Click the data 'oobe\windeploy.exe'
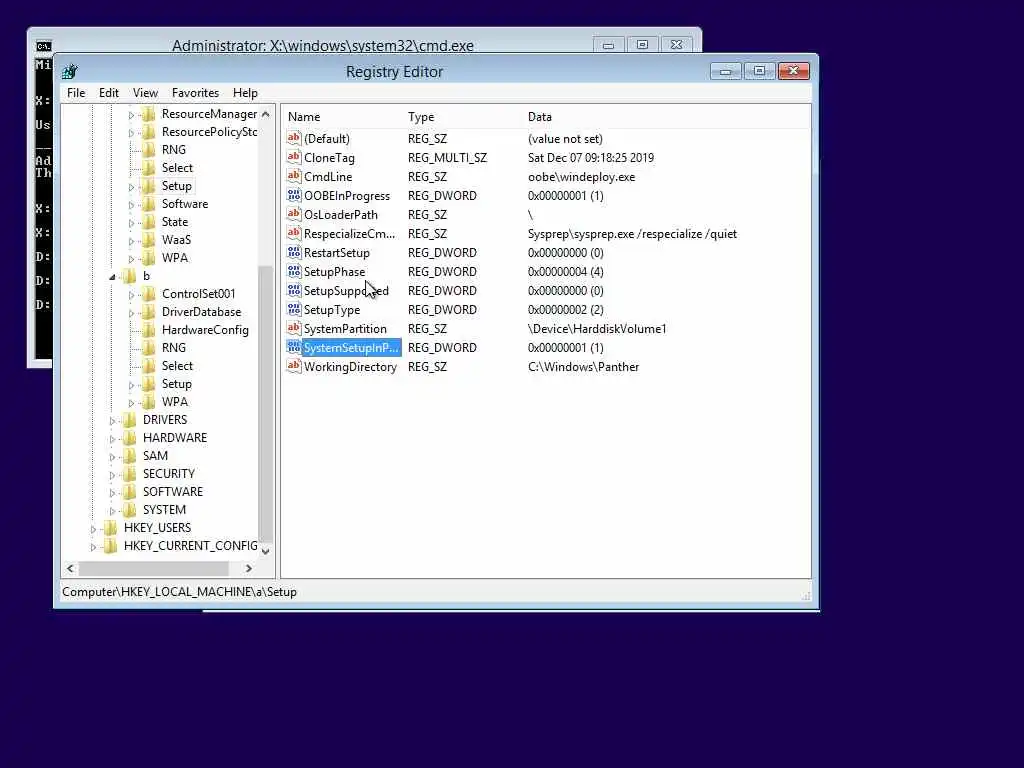1024x768 pixels. 581,177
